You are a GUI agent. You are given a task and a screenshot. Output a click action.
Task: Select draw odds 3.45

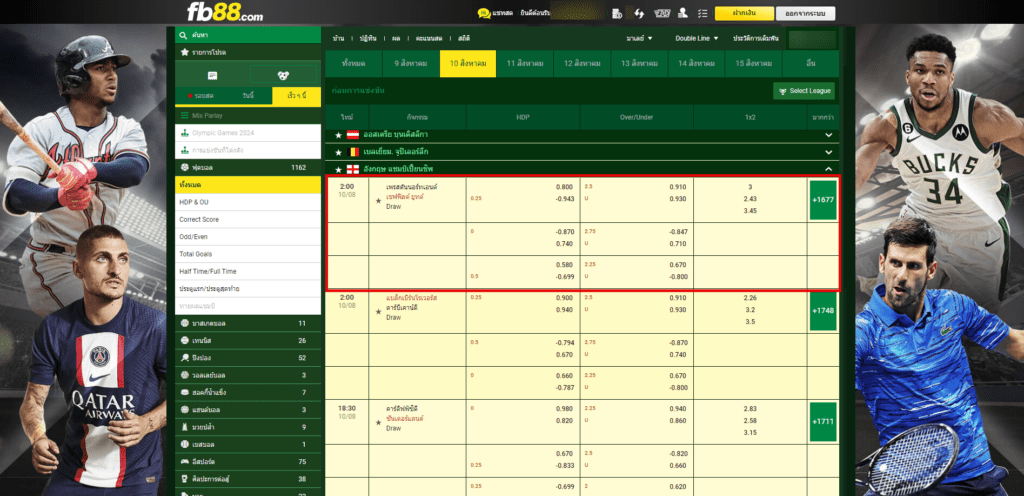coord(750,211)
